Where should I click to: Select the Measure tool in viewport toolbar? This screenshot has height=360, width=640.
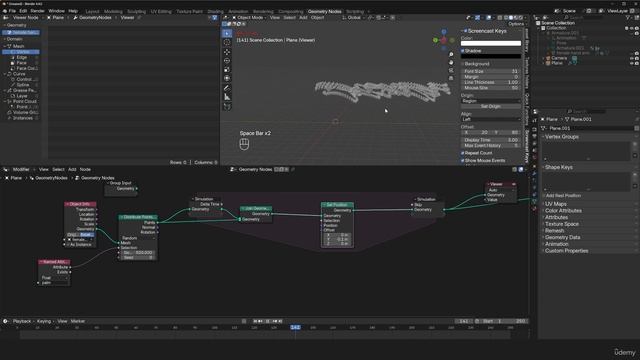point(227,97)
